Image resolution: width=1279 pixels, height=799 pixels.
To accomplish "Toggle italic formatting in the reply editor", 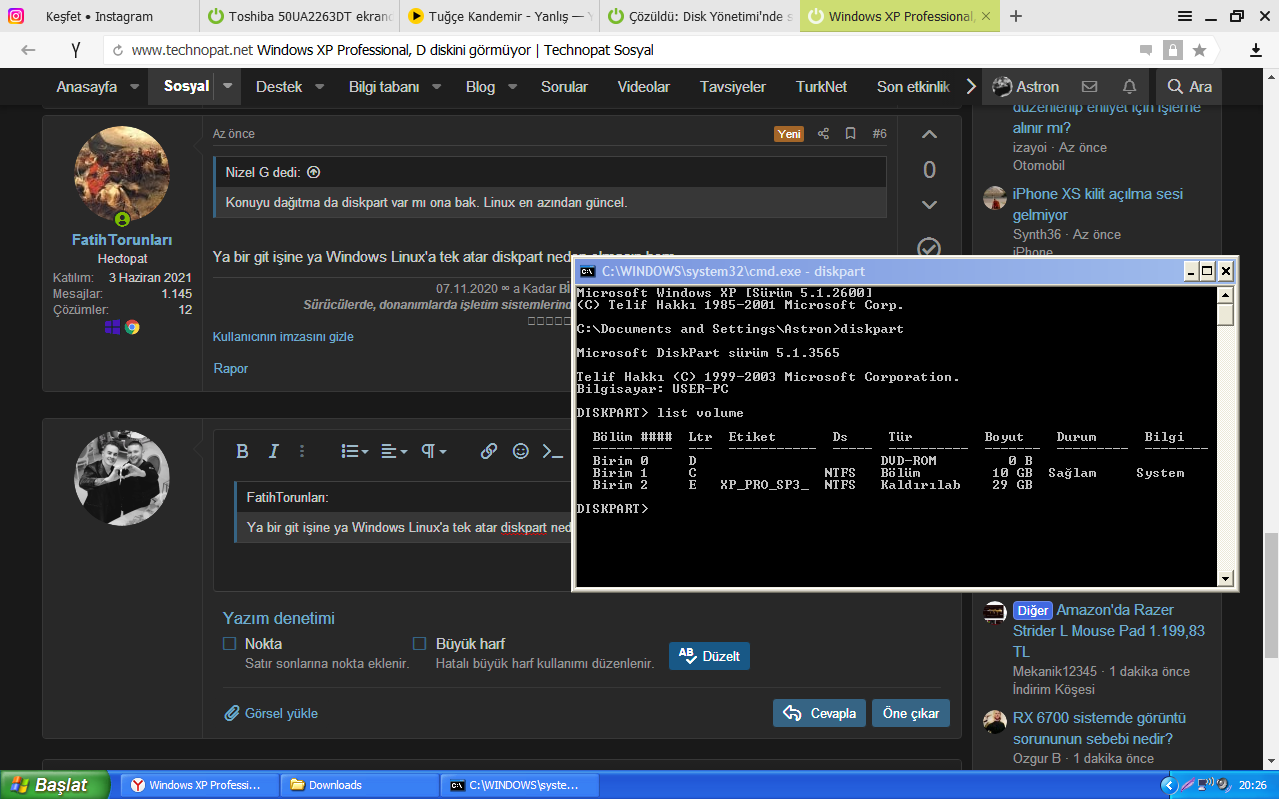I will tap(273, 451).
